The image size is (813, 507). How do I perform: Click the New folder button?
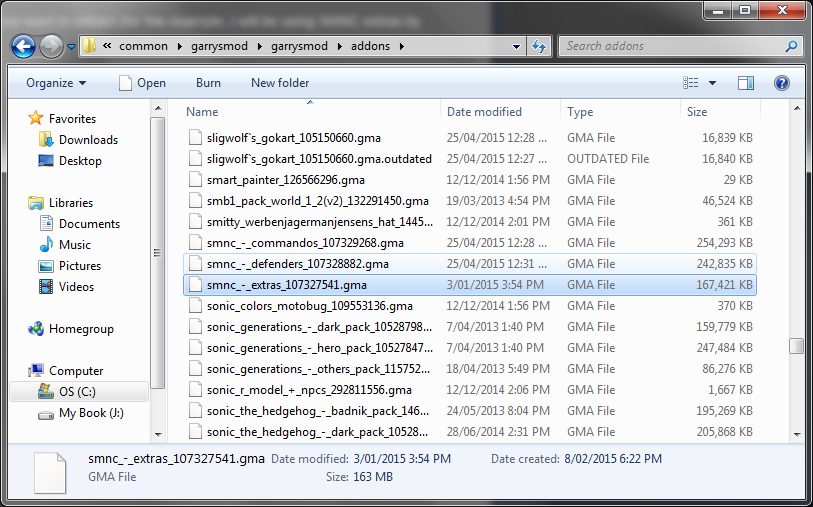(280, 83)
